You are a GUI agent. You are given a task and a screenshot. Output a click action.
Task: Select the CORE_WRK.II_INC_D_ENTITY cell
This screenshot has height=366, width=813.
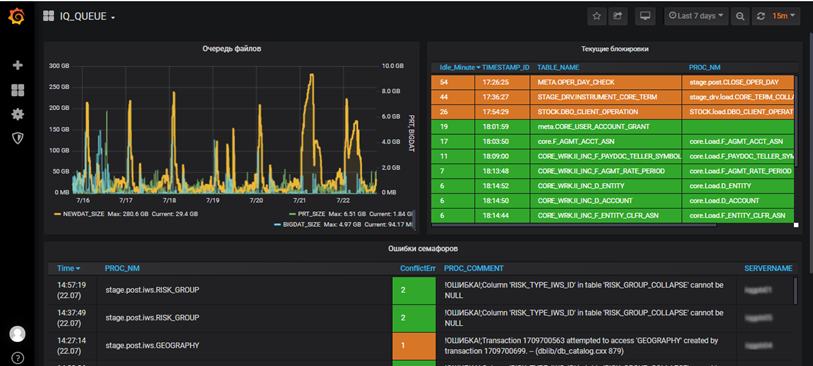(x=606, y=186)
